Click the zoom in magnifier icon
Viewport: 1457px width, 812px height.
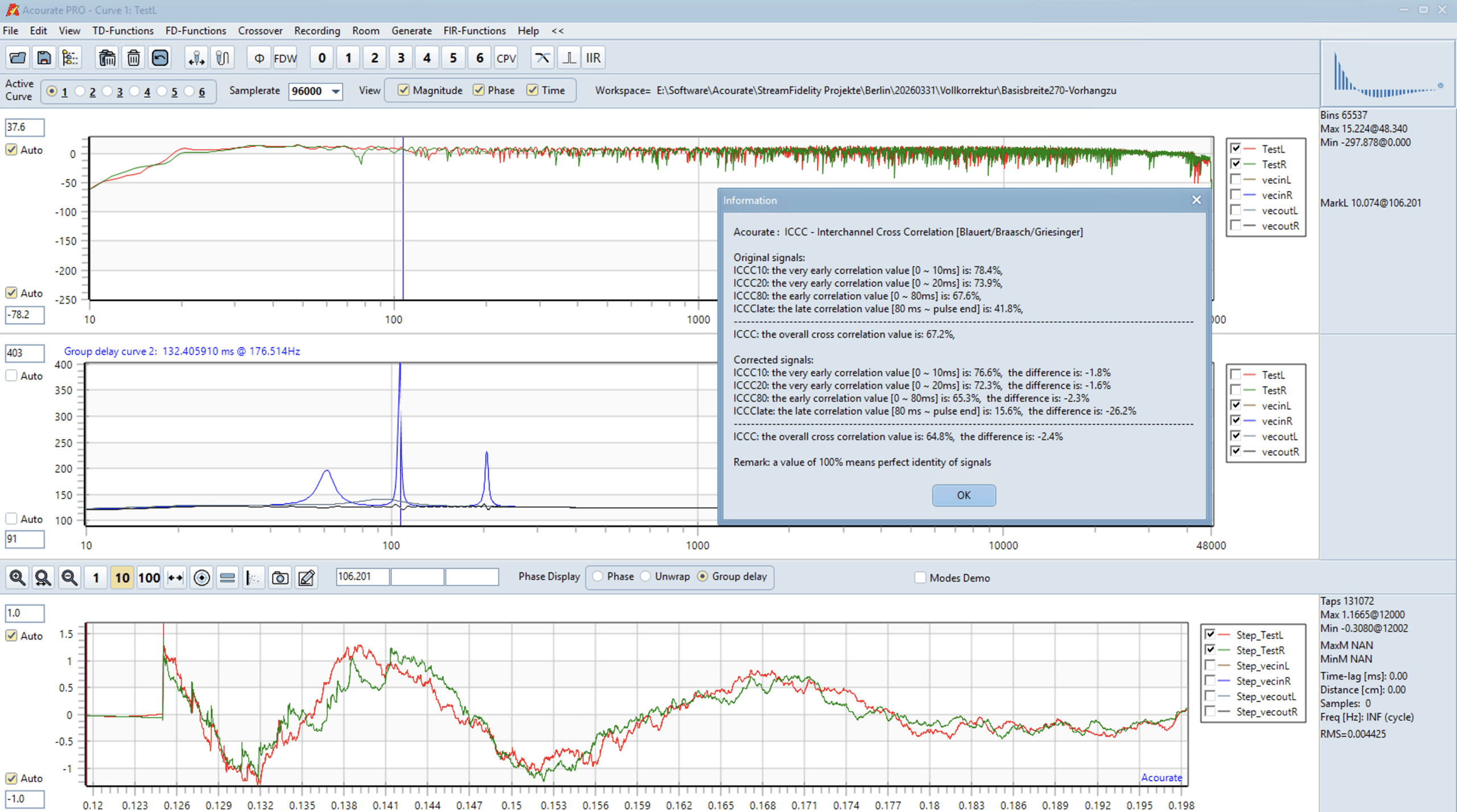tap(17, 578)
